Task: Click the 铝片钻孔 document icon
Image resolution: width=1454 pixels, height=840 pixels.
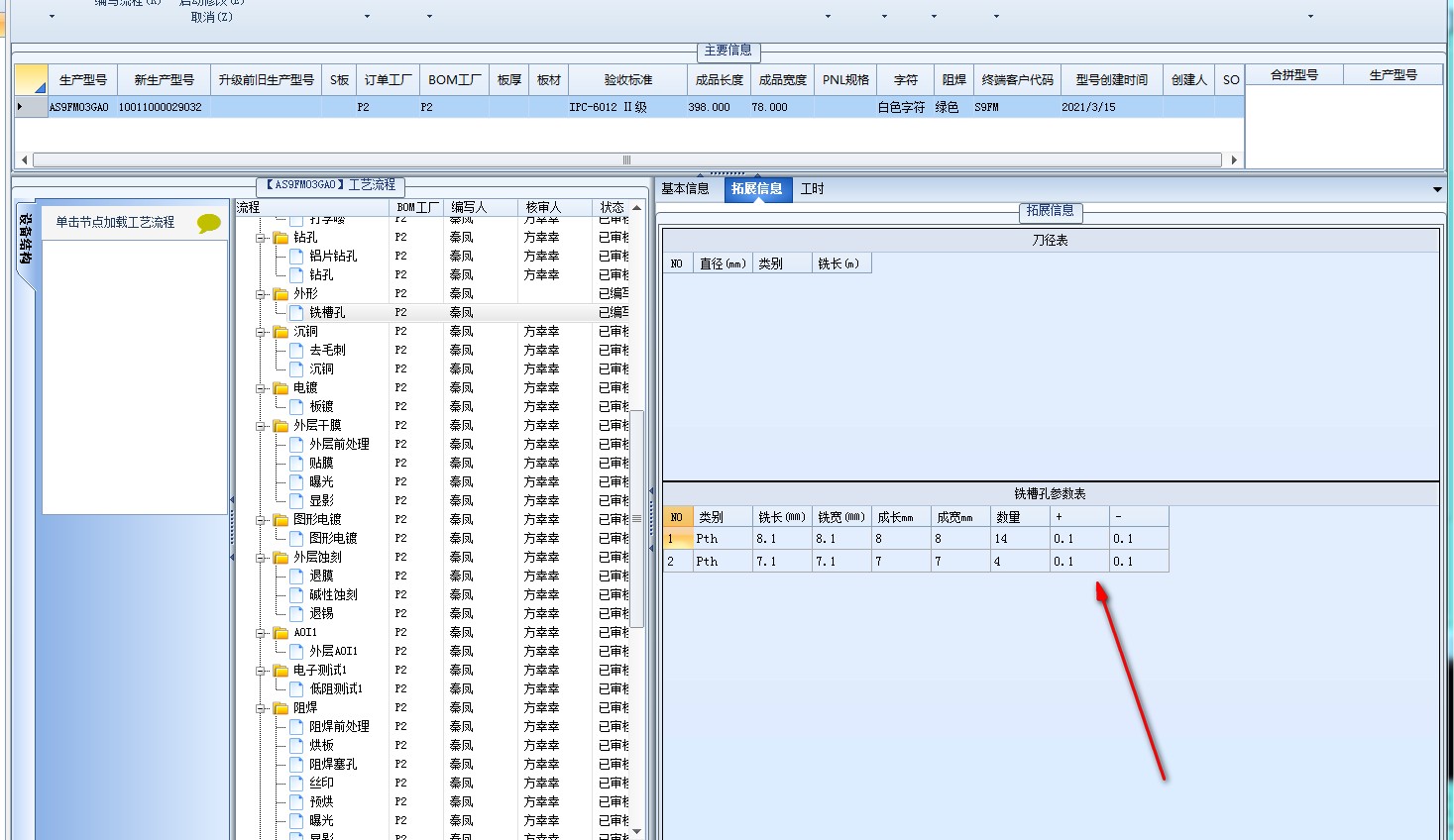Action: point(296,257)
